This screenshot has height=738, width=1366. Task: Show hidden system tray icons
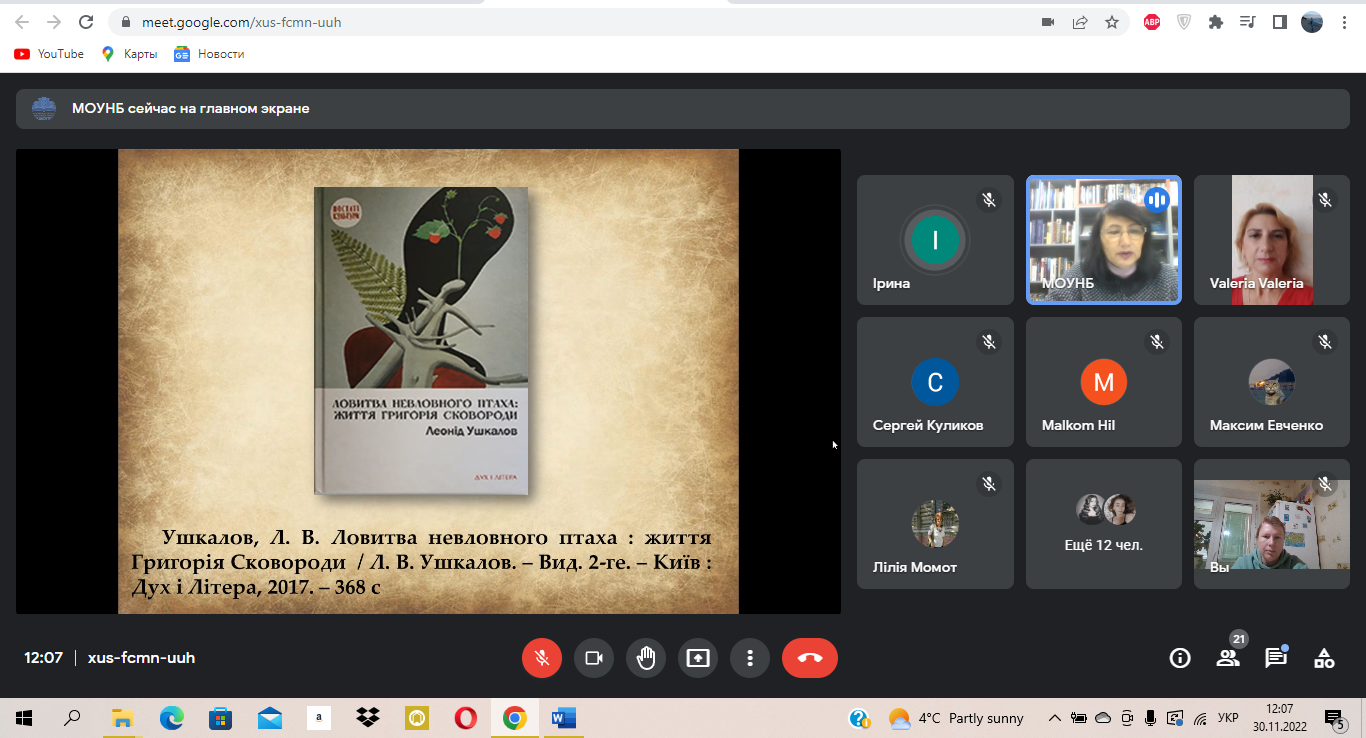pos(1054,718)
